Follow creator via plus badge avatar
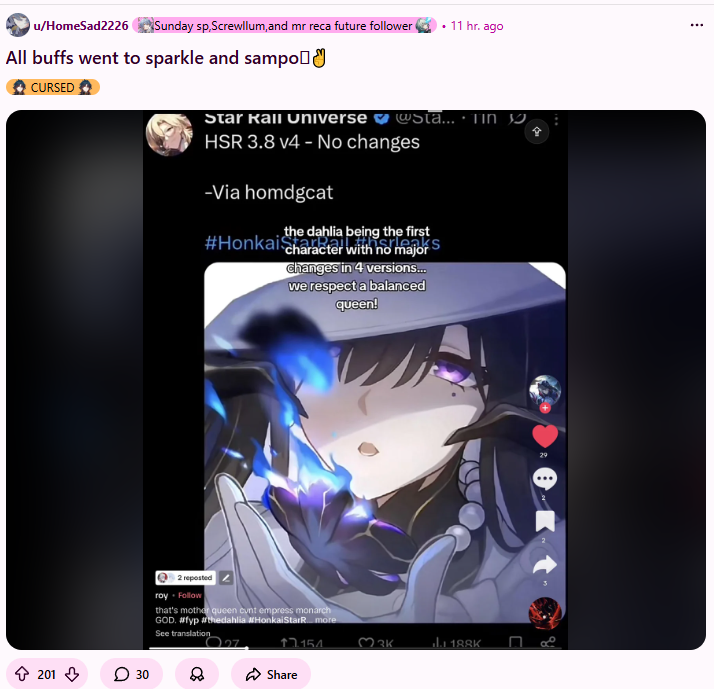714x689 pixels. coord(545,393)
